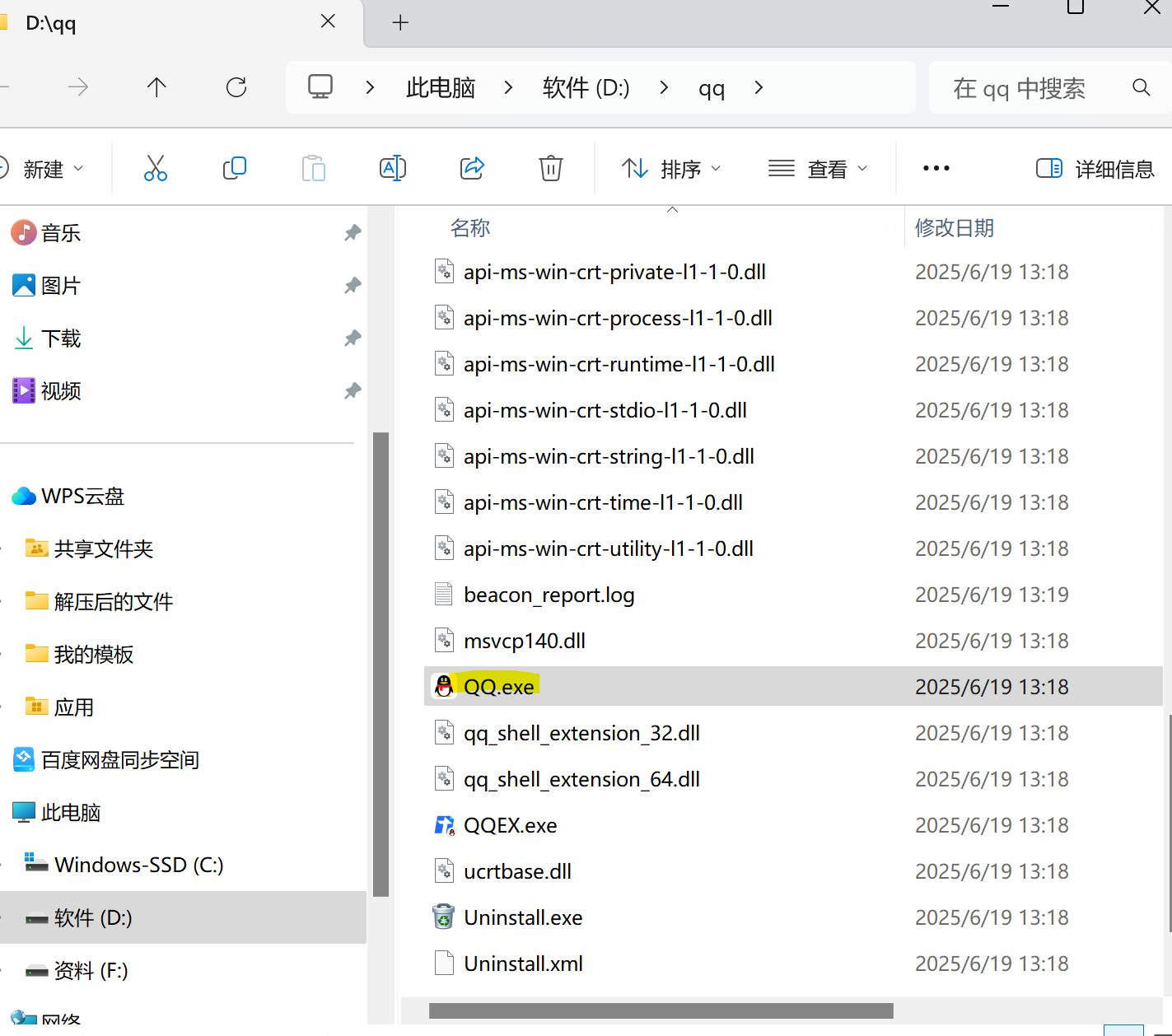Open the three-dots more options menu
The image size is (1172, 1036).
coord(936,168)
